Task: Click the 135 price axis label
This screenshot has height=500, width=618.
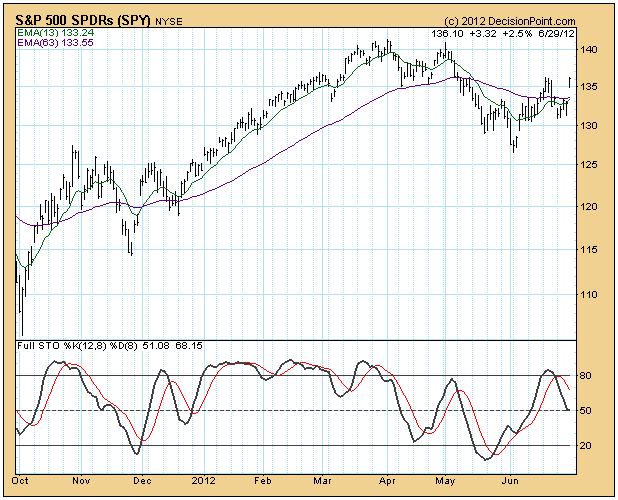Action: (x=588, y=86)
